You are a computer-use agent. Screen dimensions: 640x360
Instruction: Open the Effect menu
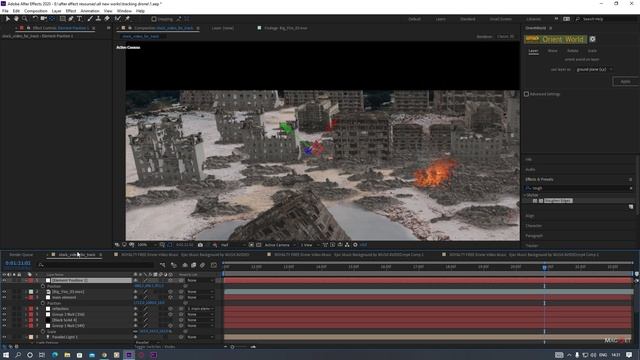click(x=71, y=11)
